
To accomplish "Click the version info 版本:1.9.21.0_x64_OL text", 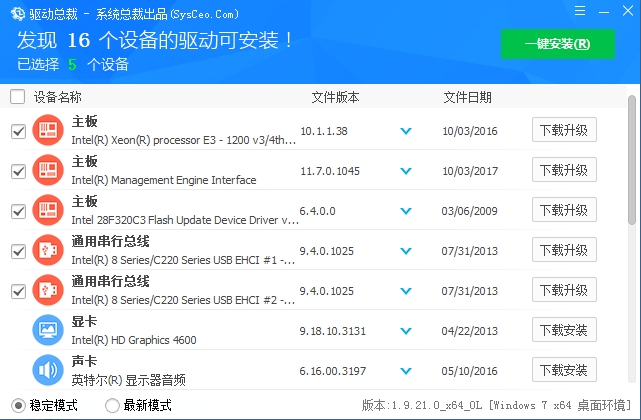I will click(422, 405).
